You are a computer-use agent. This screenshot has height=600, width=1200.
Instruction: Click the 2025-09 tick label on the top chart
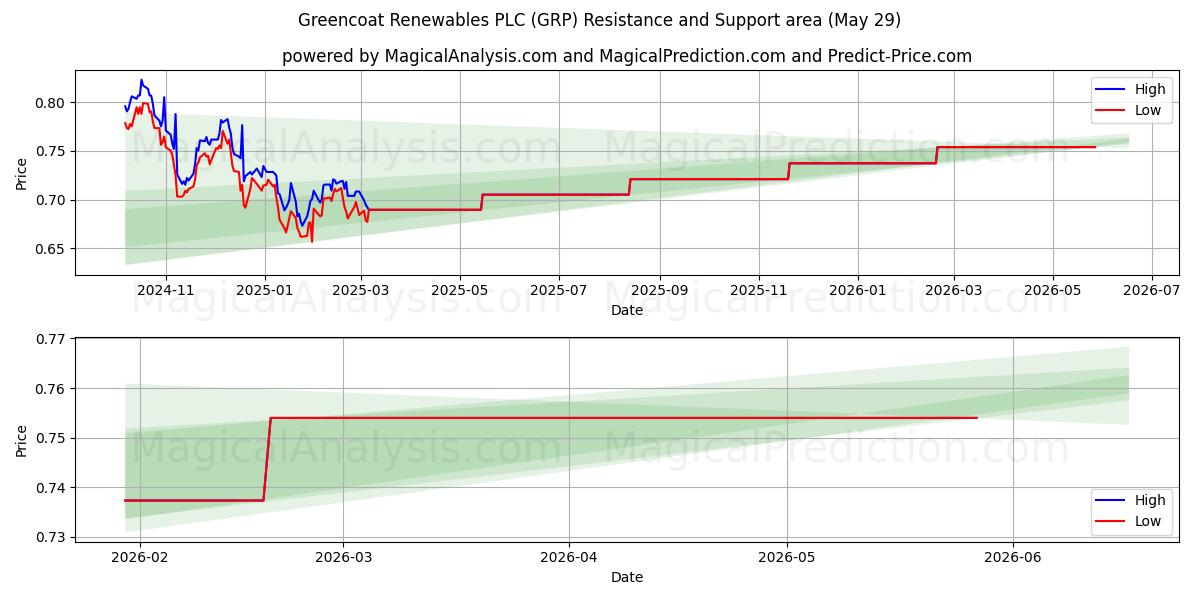click(659, 291)
